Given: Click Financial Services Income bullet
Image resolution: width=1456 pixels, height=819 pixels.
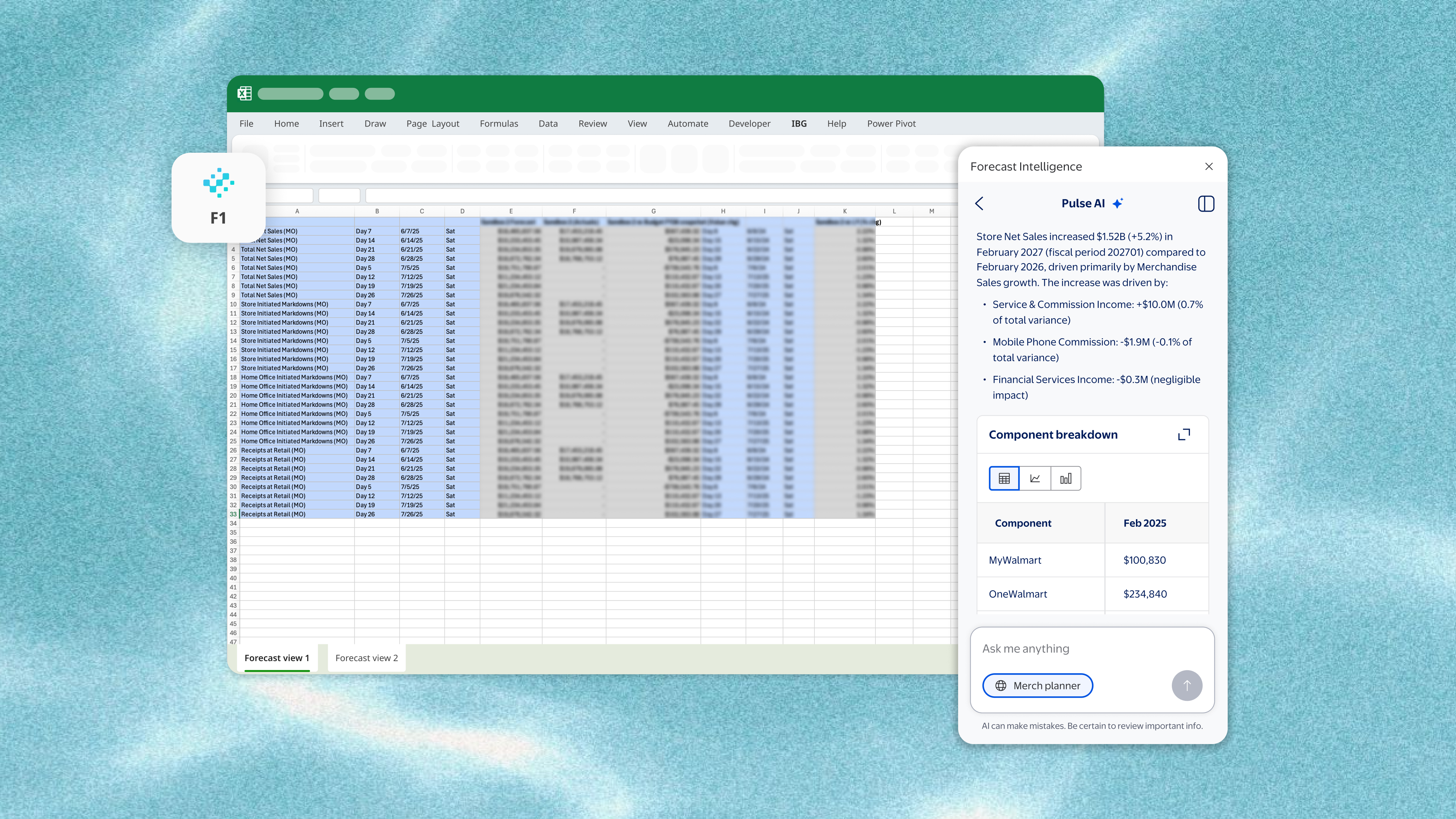Looking at the screenshot, I should [1097, 387].
